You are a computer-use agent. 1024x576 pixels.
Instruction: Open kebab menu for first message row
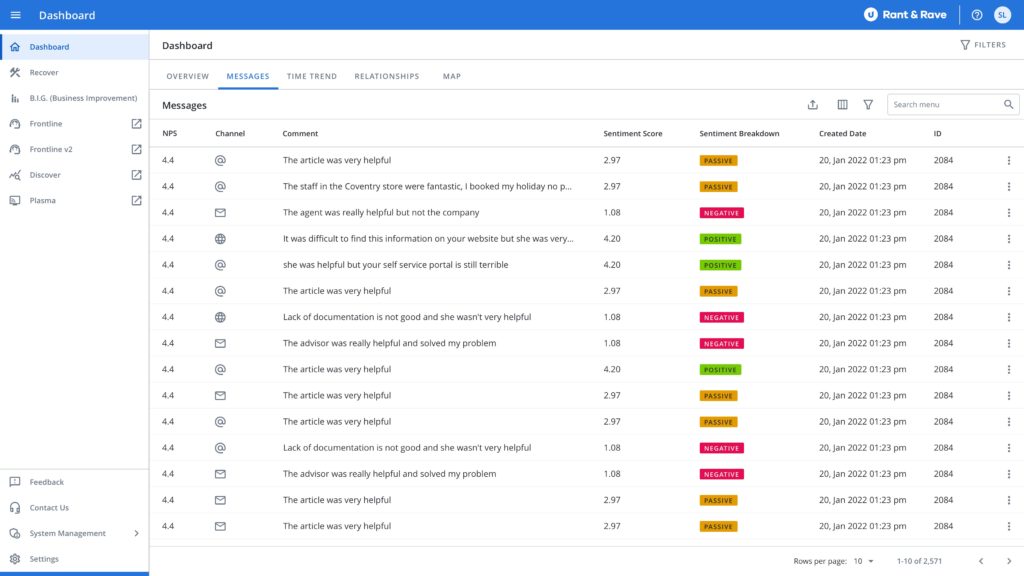click(x=1008, y=160)
